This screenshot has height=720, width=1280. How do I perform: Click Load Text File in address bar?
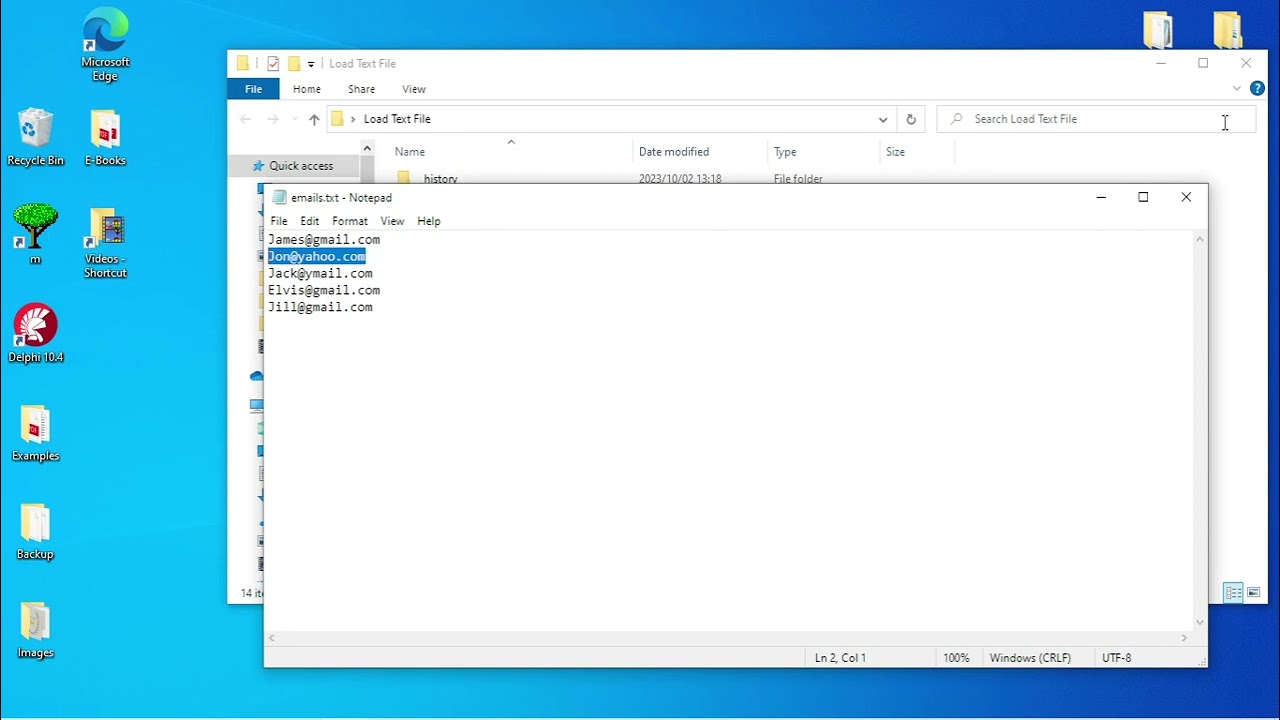coord(397,119)
